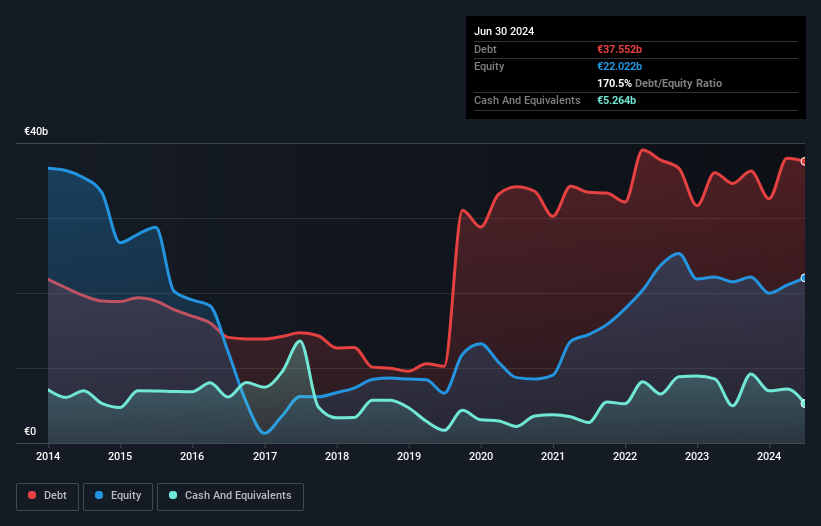Toggle Cash And Equivalents legend button
This screenshot has width=821, height=526.
point(230,496)
